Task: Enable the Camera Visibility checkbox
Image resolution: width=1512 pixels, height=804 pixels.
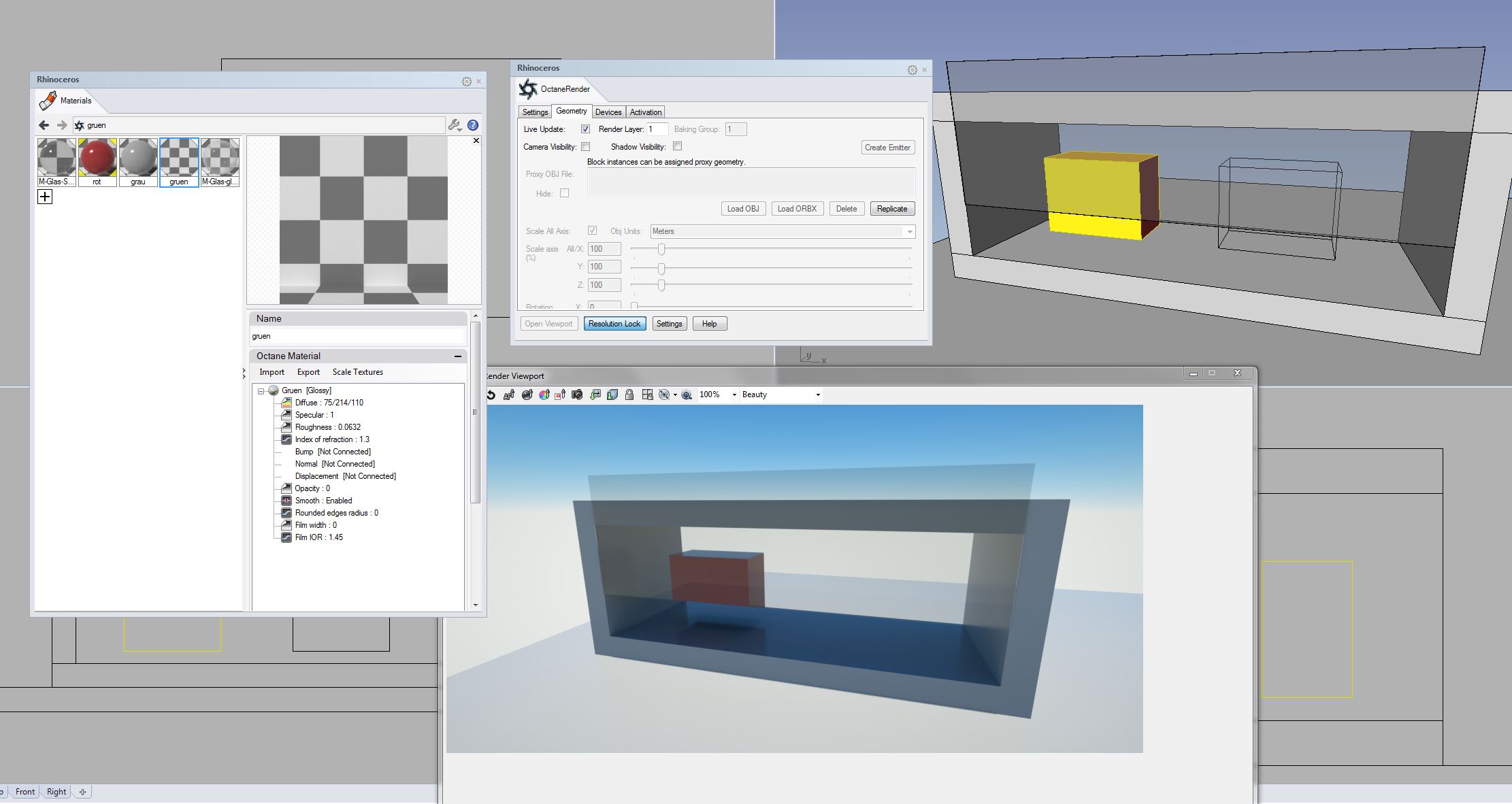Action: point(585,147)
